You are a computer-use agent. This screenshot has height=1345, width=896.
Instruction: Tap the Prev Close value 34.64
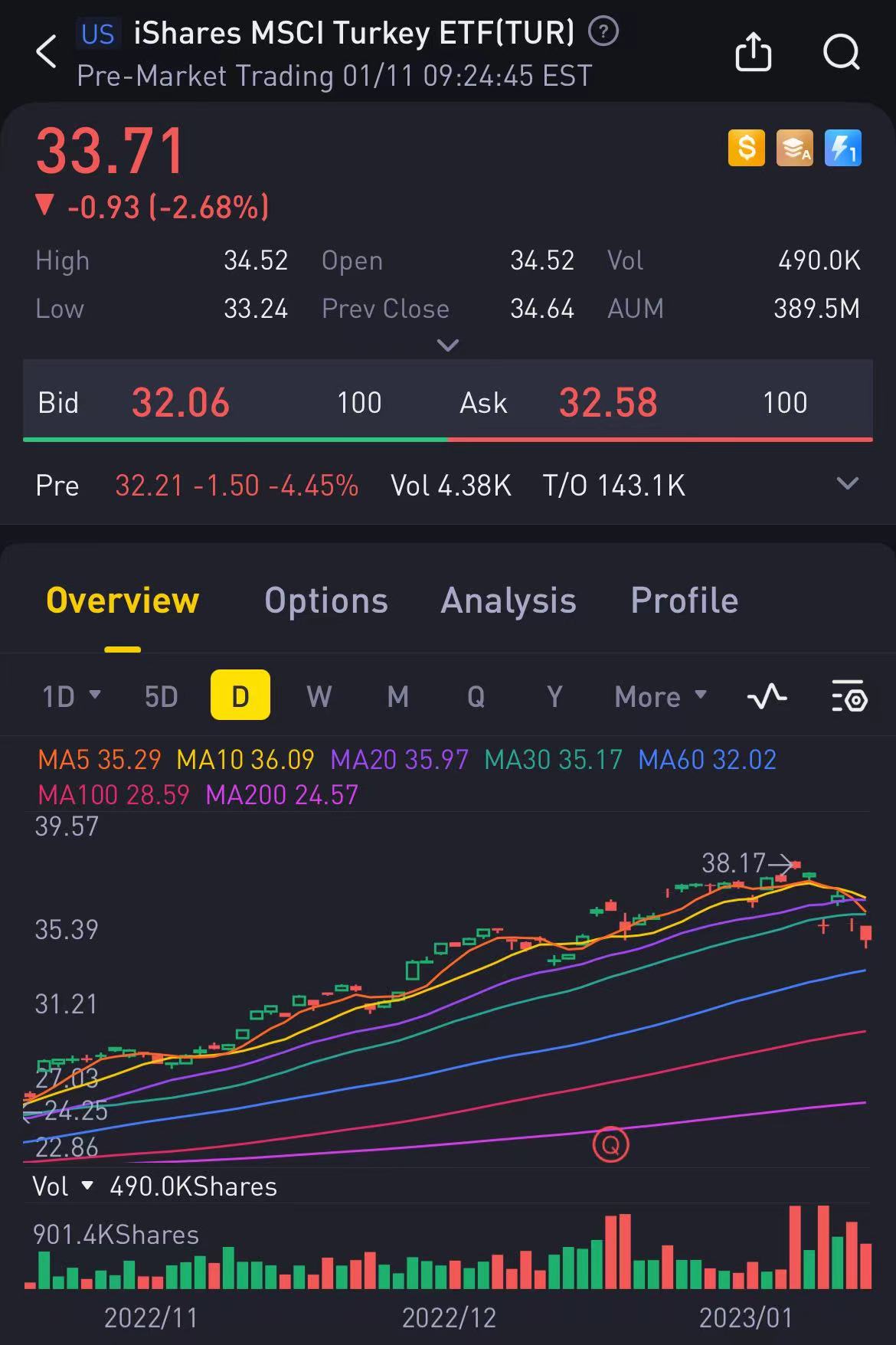542,309
